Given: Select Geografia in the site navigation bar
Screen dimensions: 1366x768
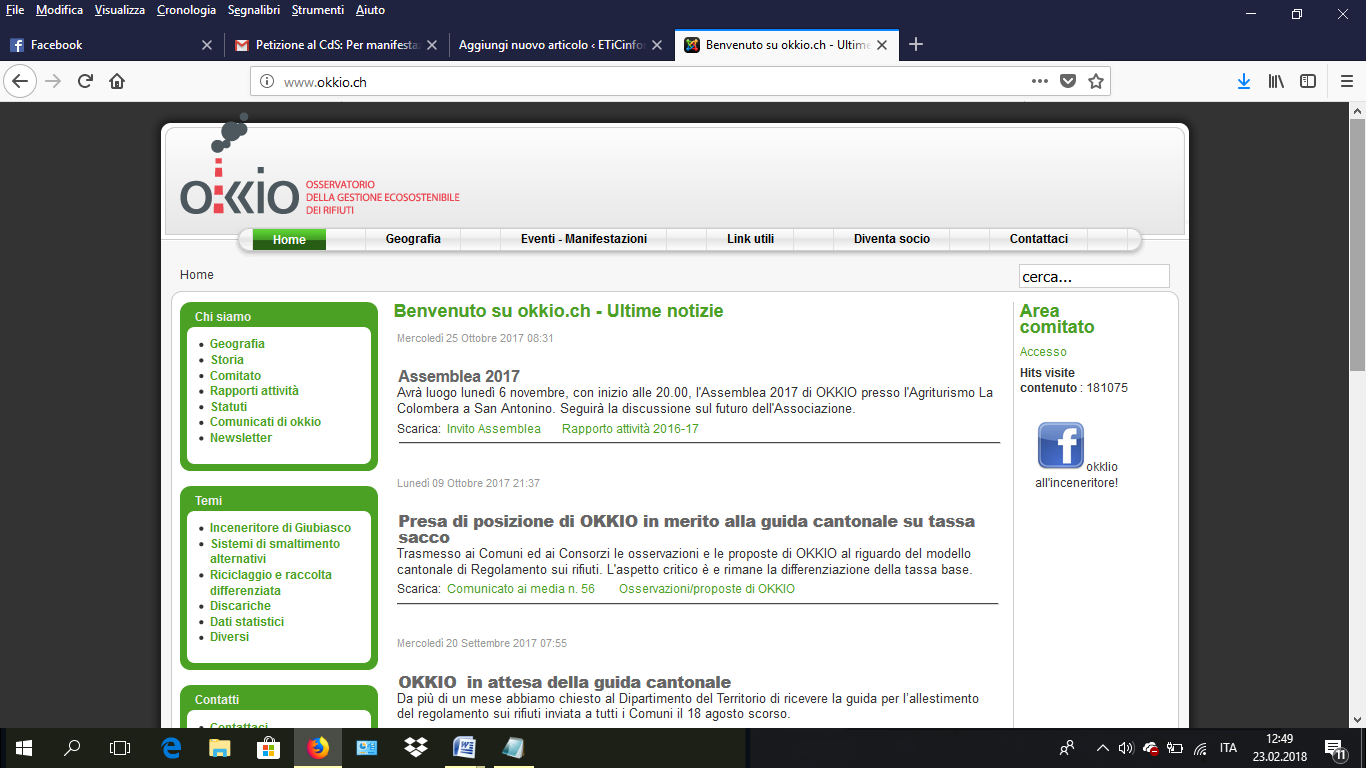Looking at the screenshot, I should (x=413, y=239).
